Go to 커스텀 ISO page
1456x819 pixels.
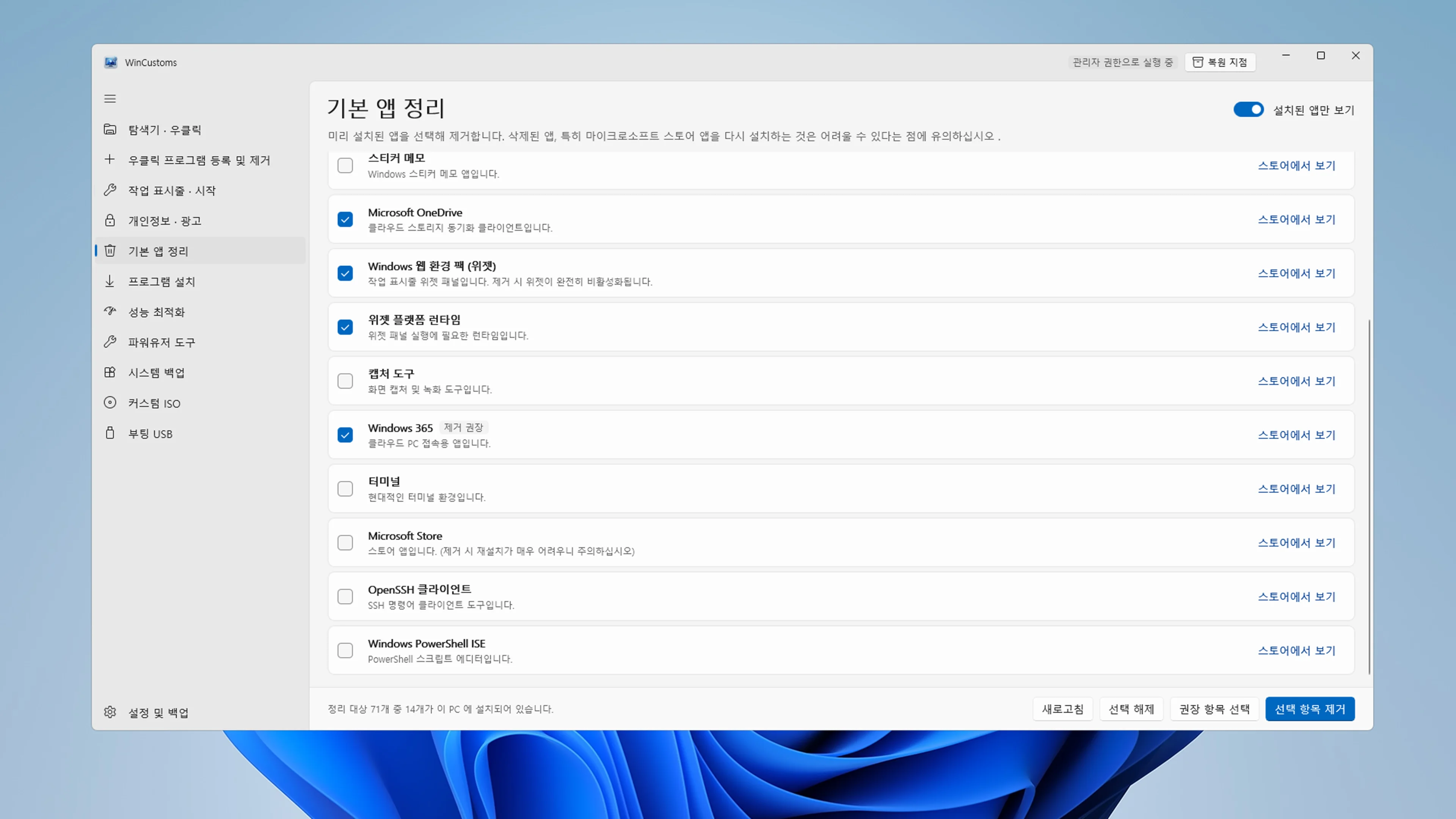pos(200,402)
